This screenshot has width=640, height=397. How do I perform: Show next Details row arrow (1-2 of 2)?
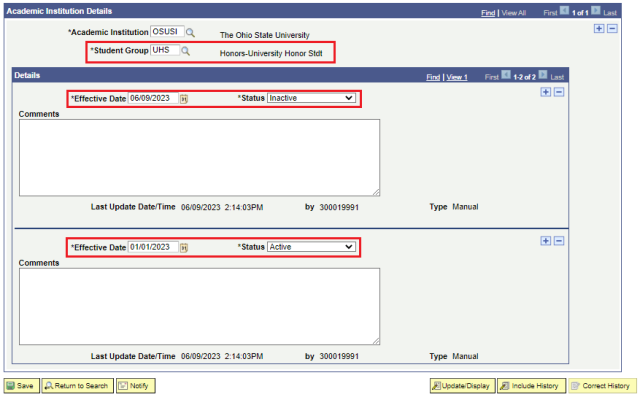tap(543, 75)
